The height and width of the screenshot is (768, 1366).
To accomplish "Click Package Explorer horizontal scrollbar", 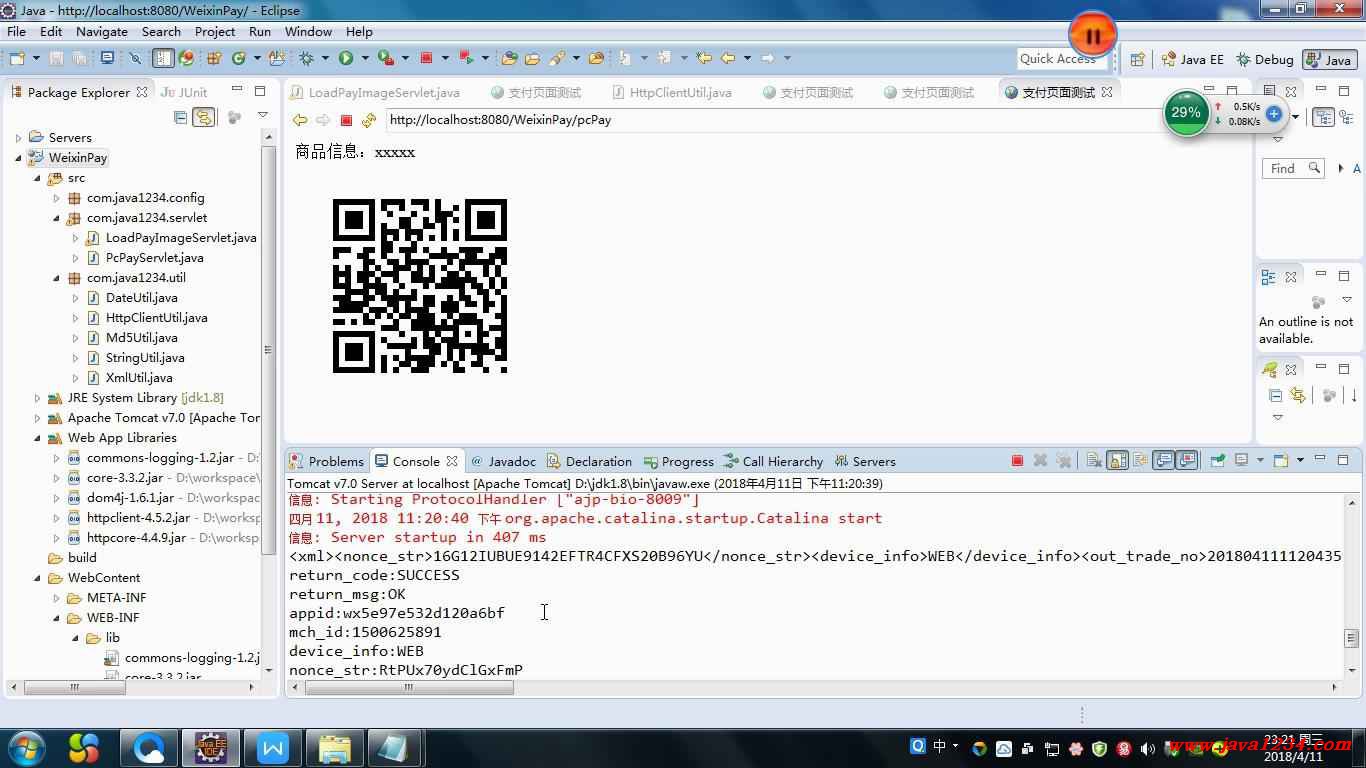I will (x=75, y=688).
